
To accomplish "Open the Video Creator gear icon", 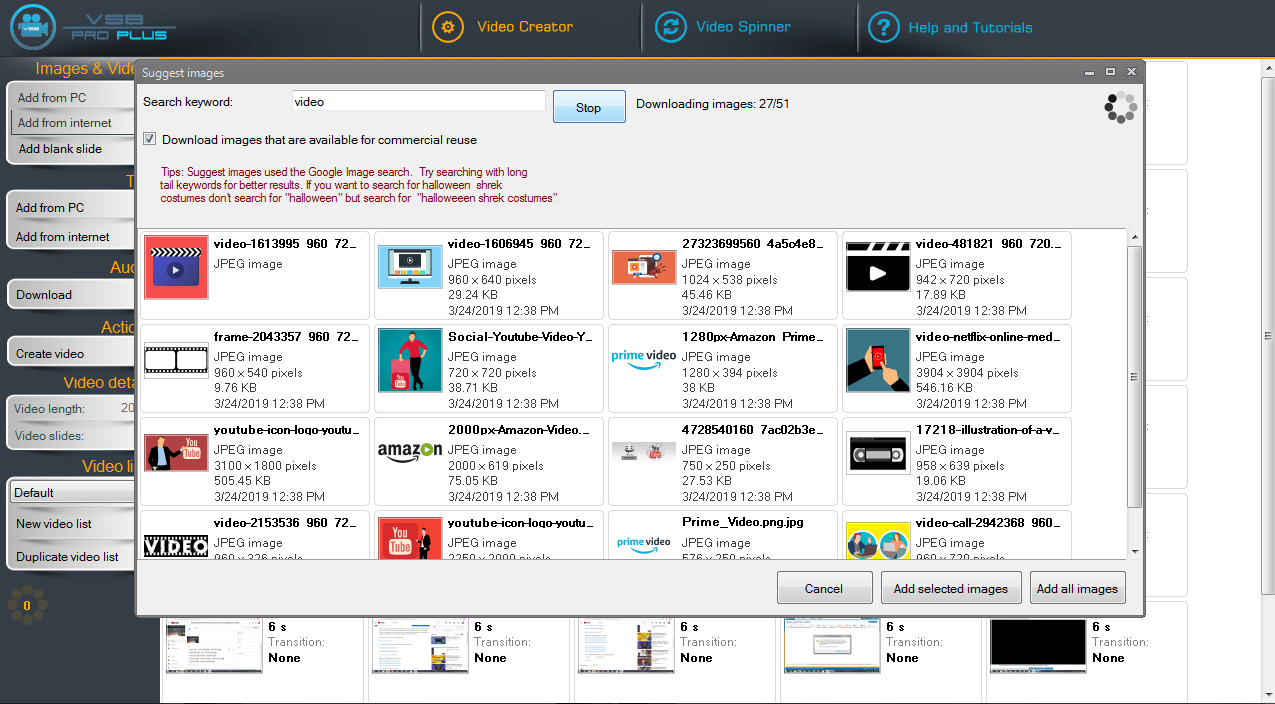I will pos(448,27).
